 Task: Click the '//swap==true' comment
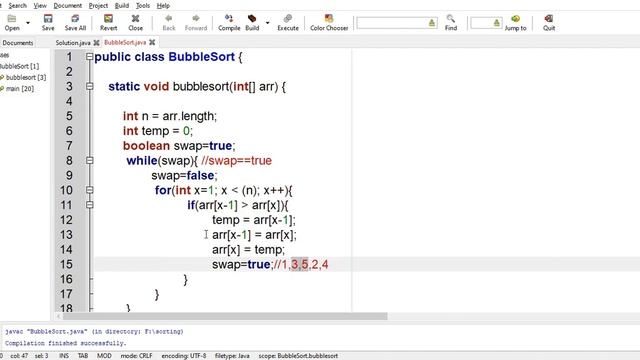click(236, 161)
